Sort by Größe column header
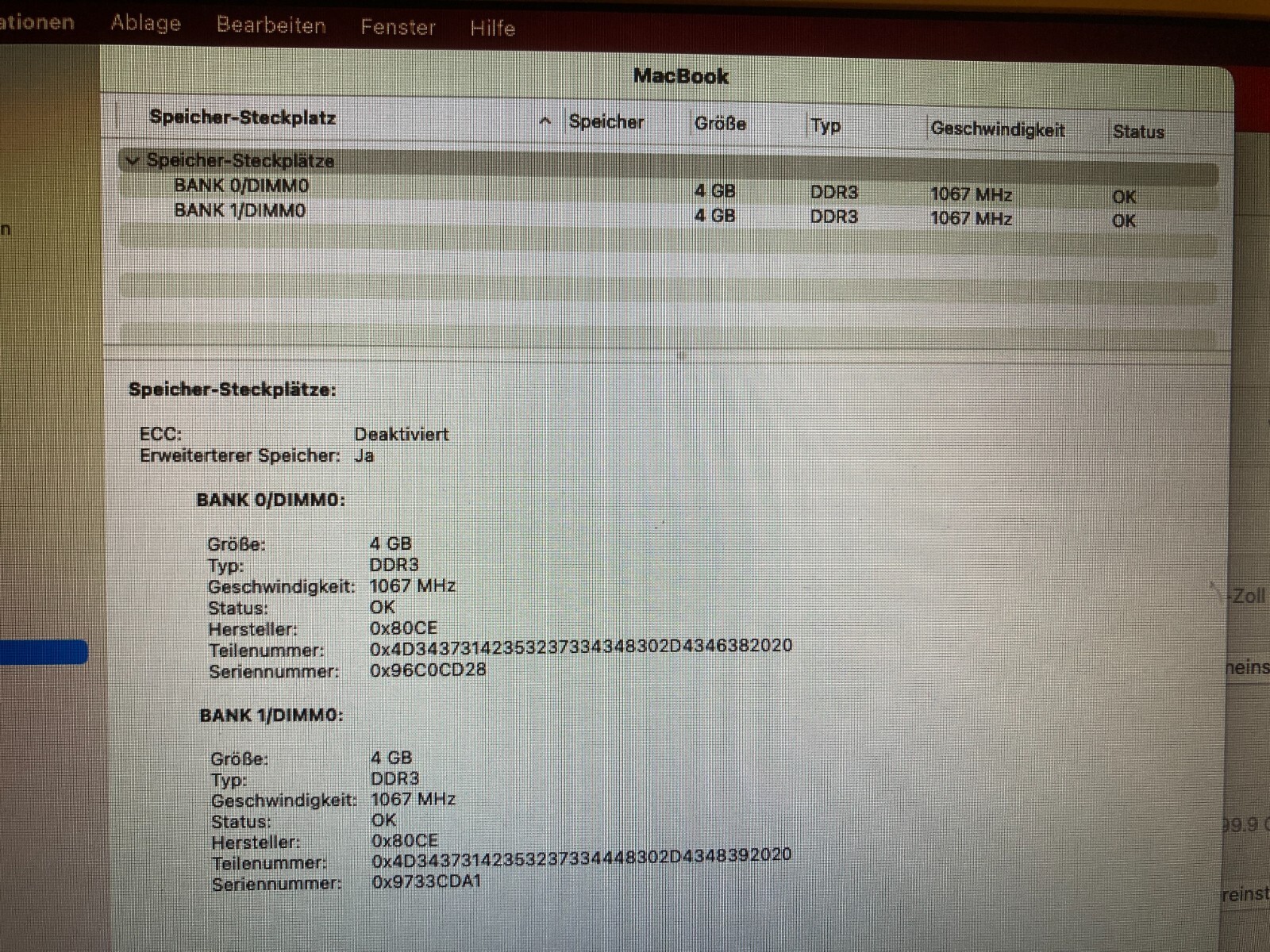 [720, 124]
